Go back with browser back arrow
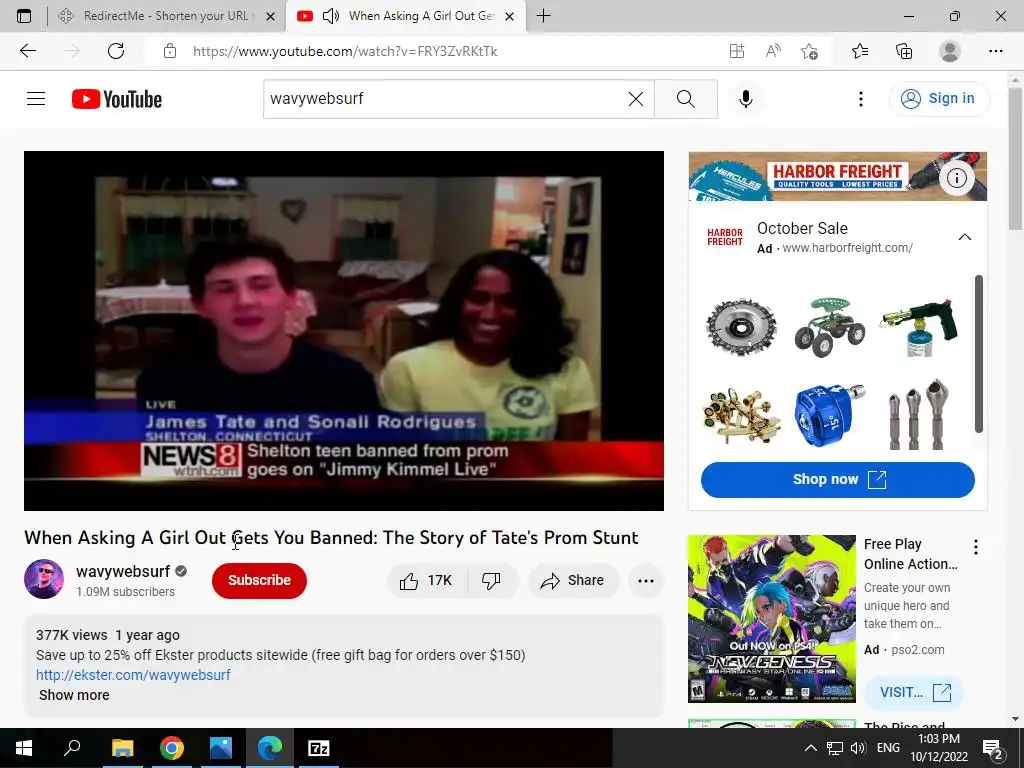 coord(27,51)
